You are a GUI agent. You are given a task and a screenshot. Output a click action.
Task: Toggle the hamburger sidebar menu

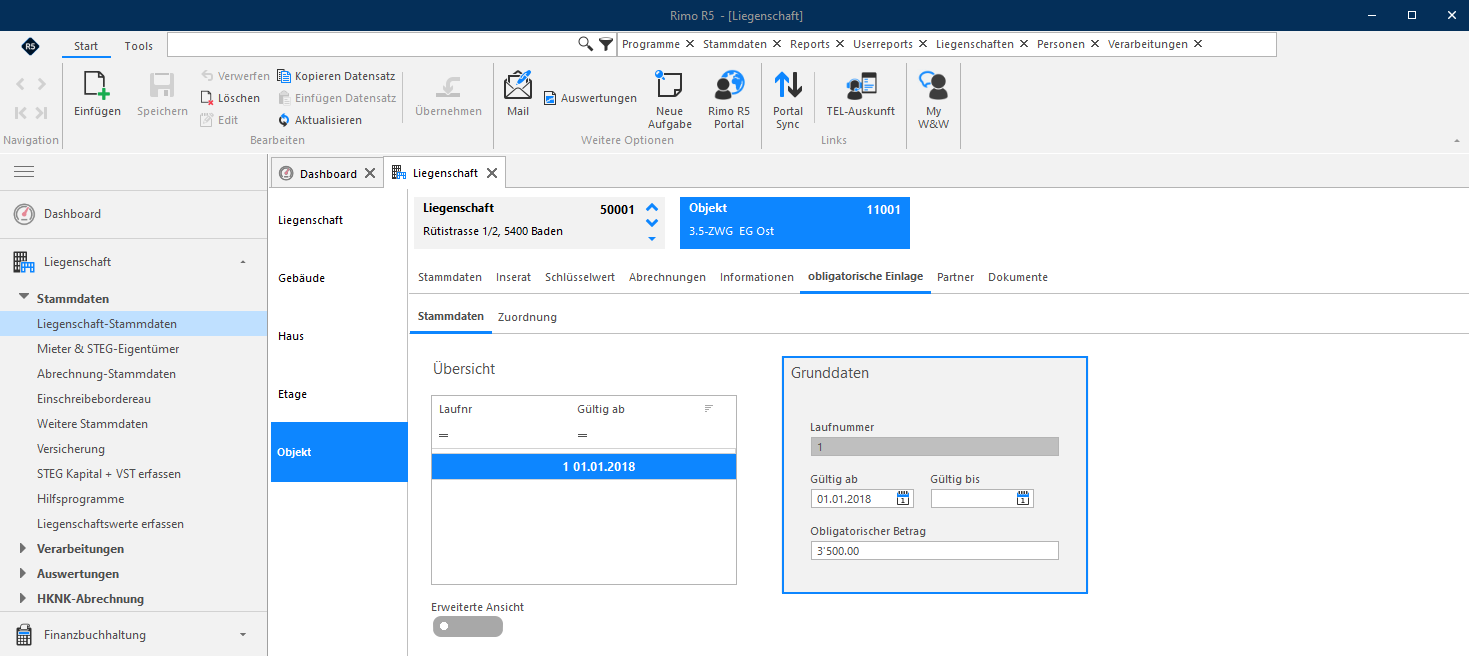pyautogui.click(x=24, y=172)
